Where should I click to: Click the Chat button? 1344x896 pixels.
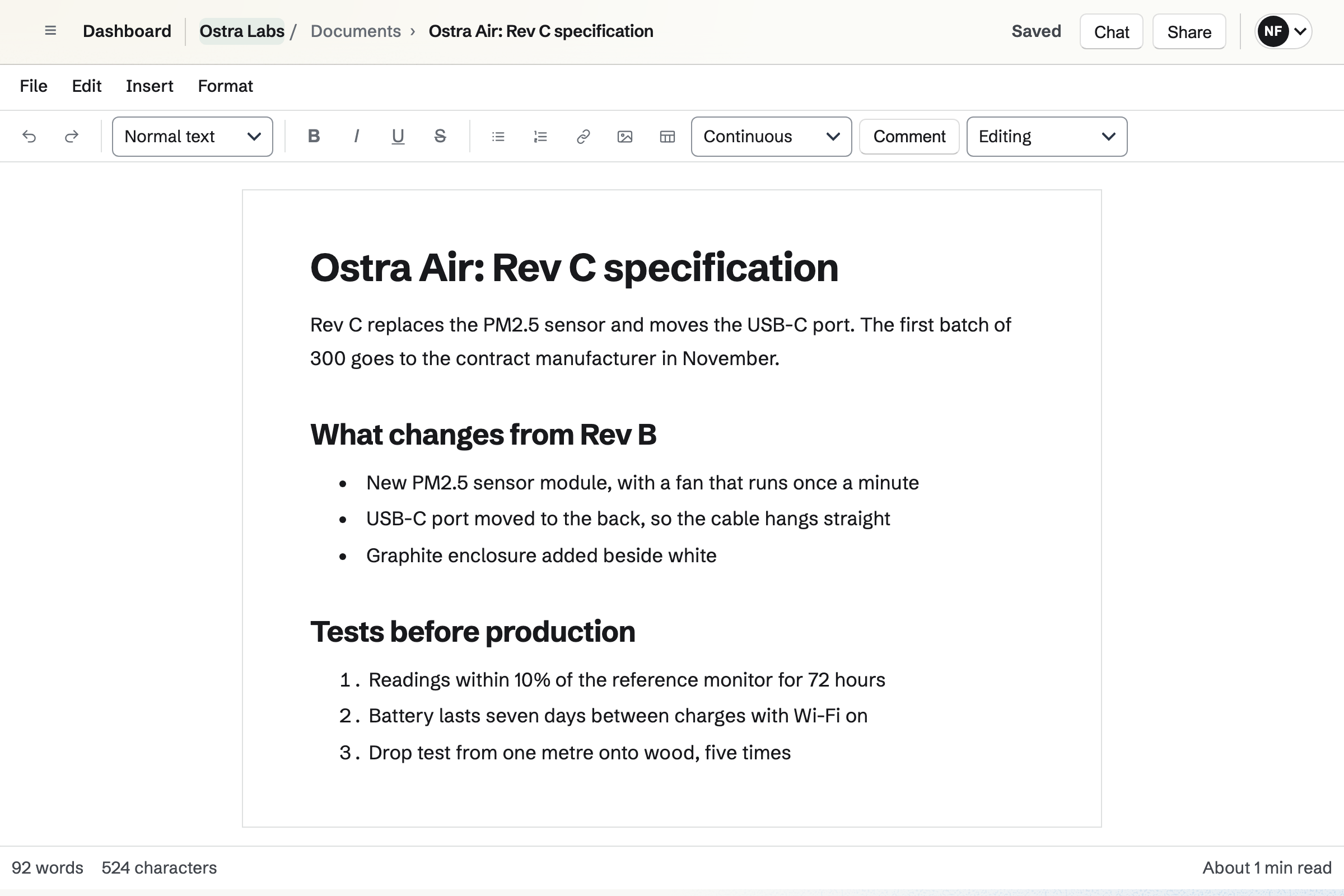coord(1112,31)
